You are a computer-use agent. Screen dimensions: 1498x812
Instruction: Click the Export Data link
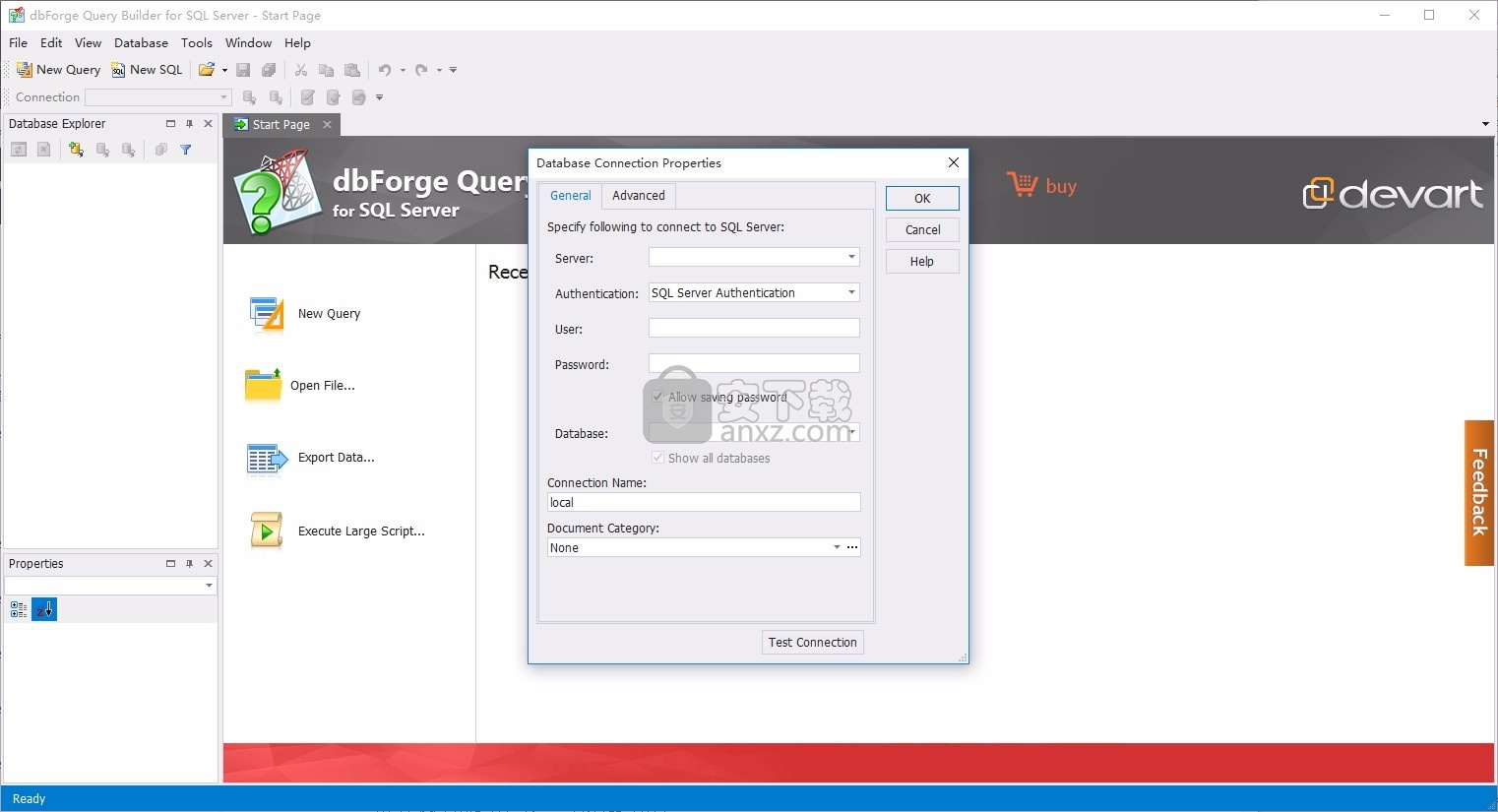click(336, 458)
